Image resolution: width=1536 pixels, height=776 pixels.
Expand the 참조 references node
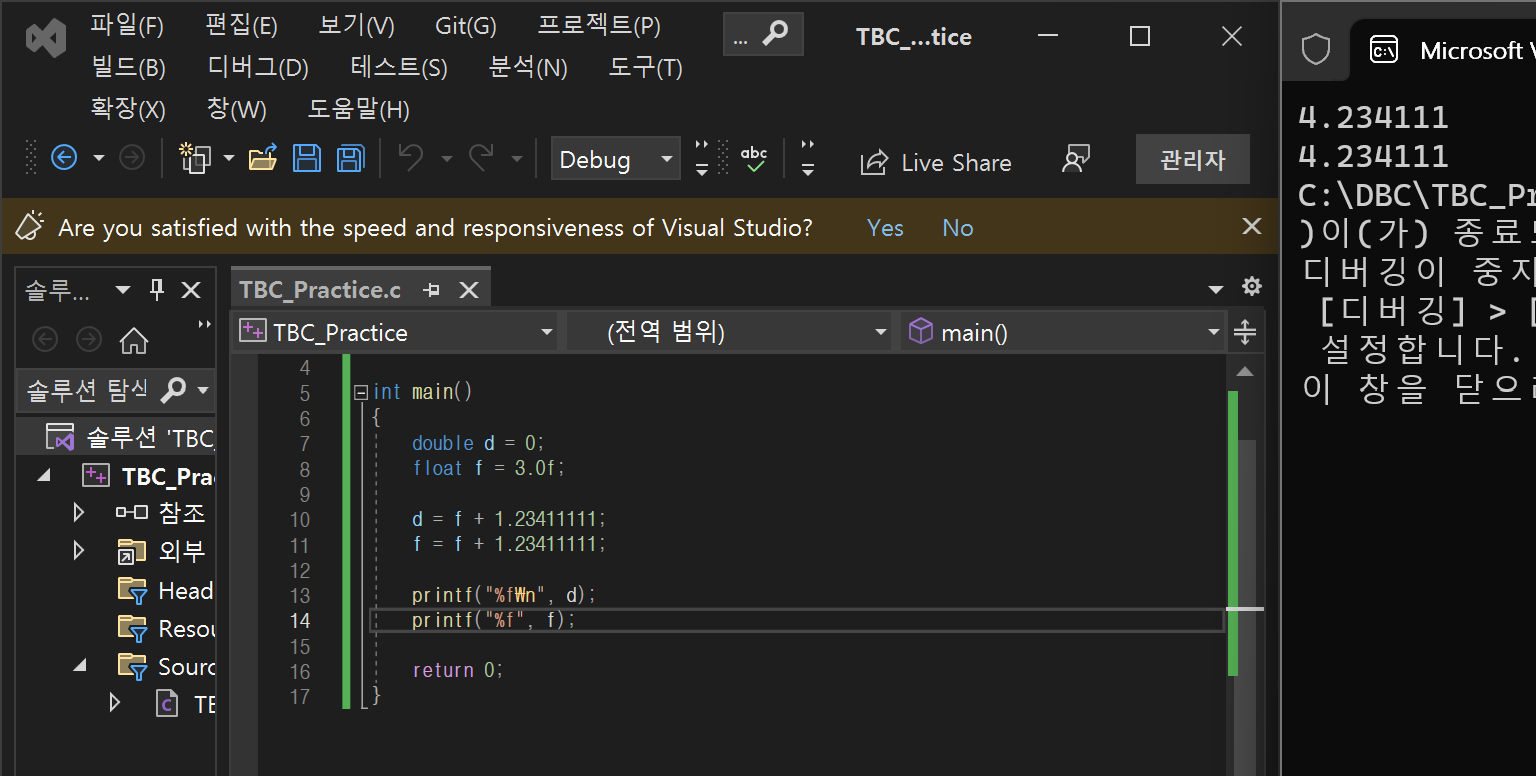tap(79, 513)
